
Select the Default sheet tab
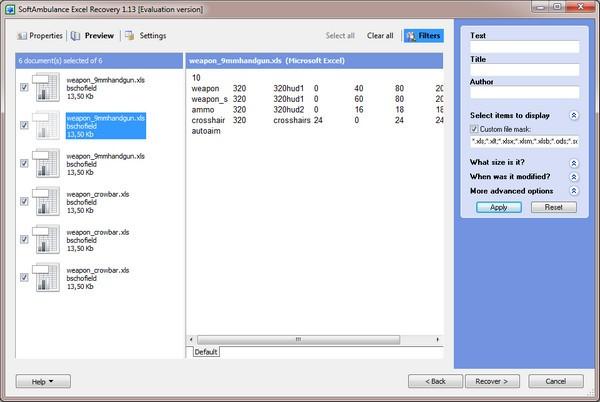[205, 352]
